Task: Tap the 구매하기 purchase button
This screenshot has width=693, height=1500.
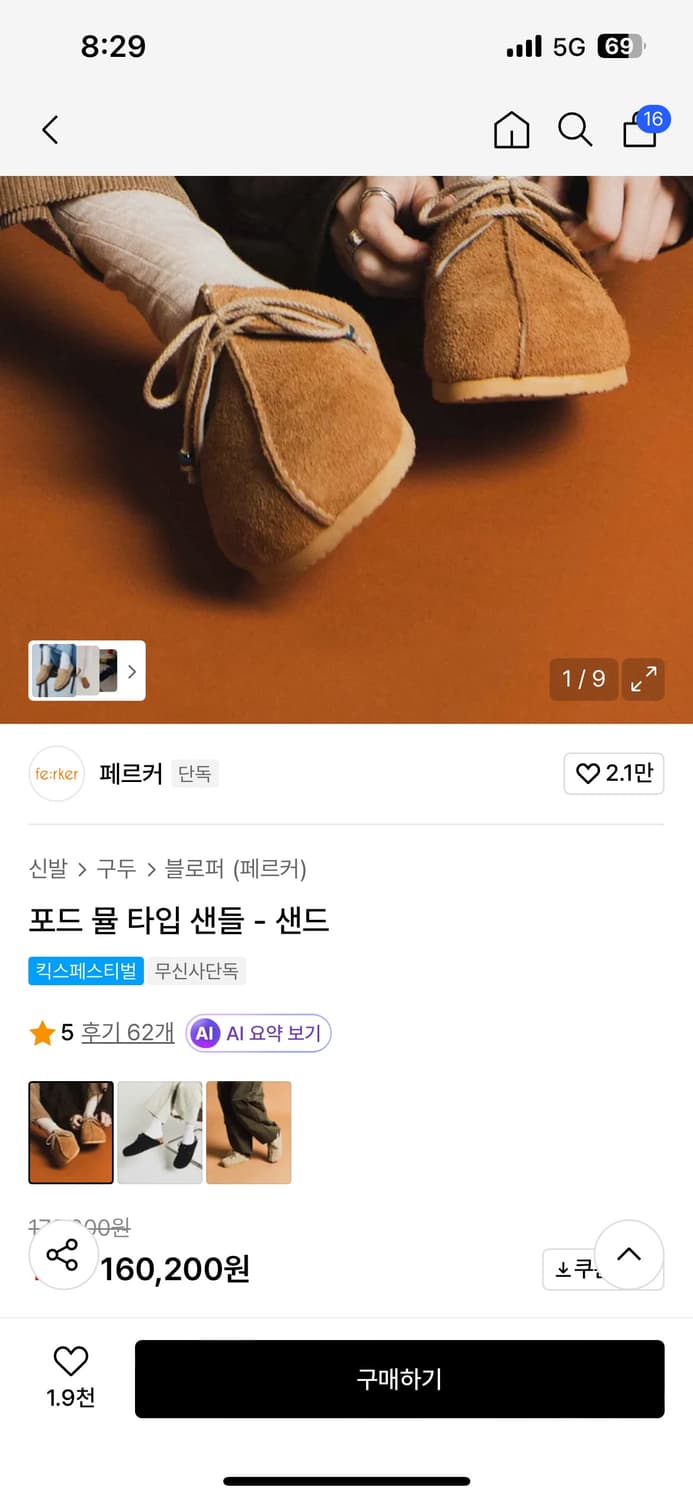Action: 399,1378
